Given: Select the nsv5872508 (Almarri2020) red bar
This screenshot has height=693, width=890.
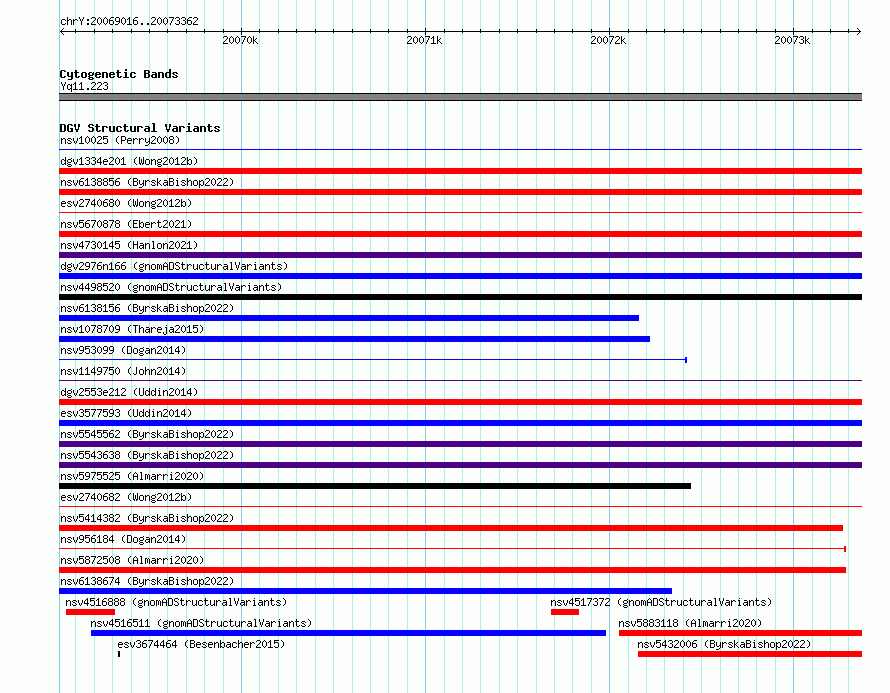Looking at the screenshot, I should tap(452, 570).
